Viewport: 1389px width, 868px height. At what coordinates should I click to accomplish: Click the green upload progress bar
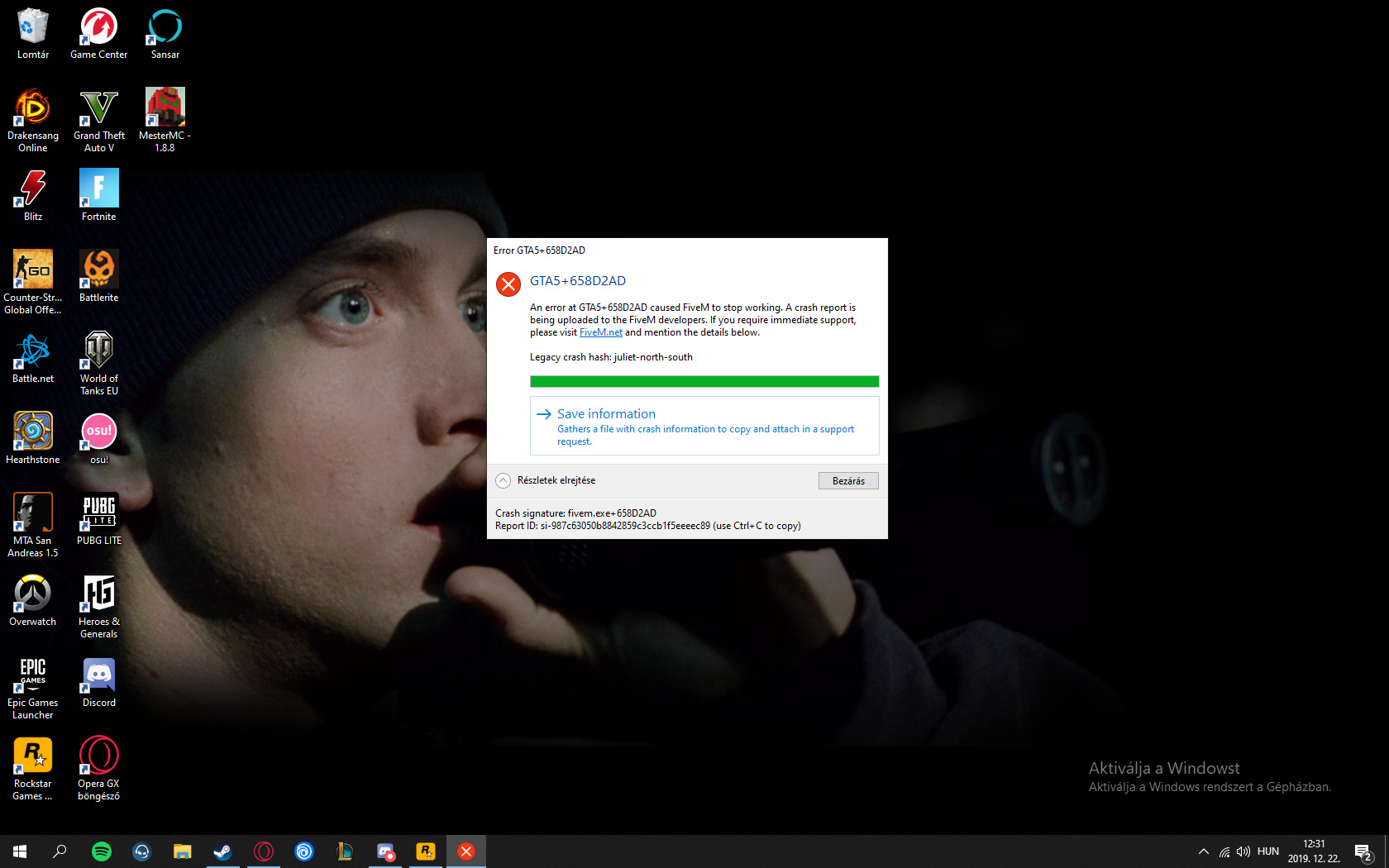pyautogui.click(x=704, y=381)
